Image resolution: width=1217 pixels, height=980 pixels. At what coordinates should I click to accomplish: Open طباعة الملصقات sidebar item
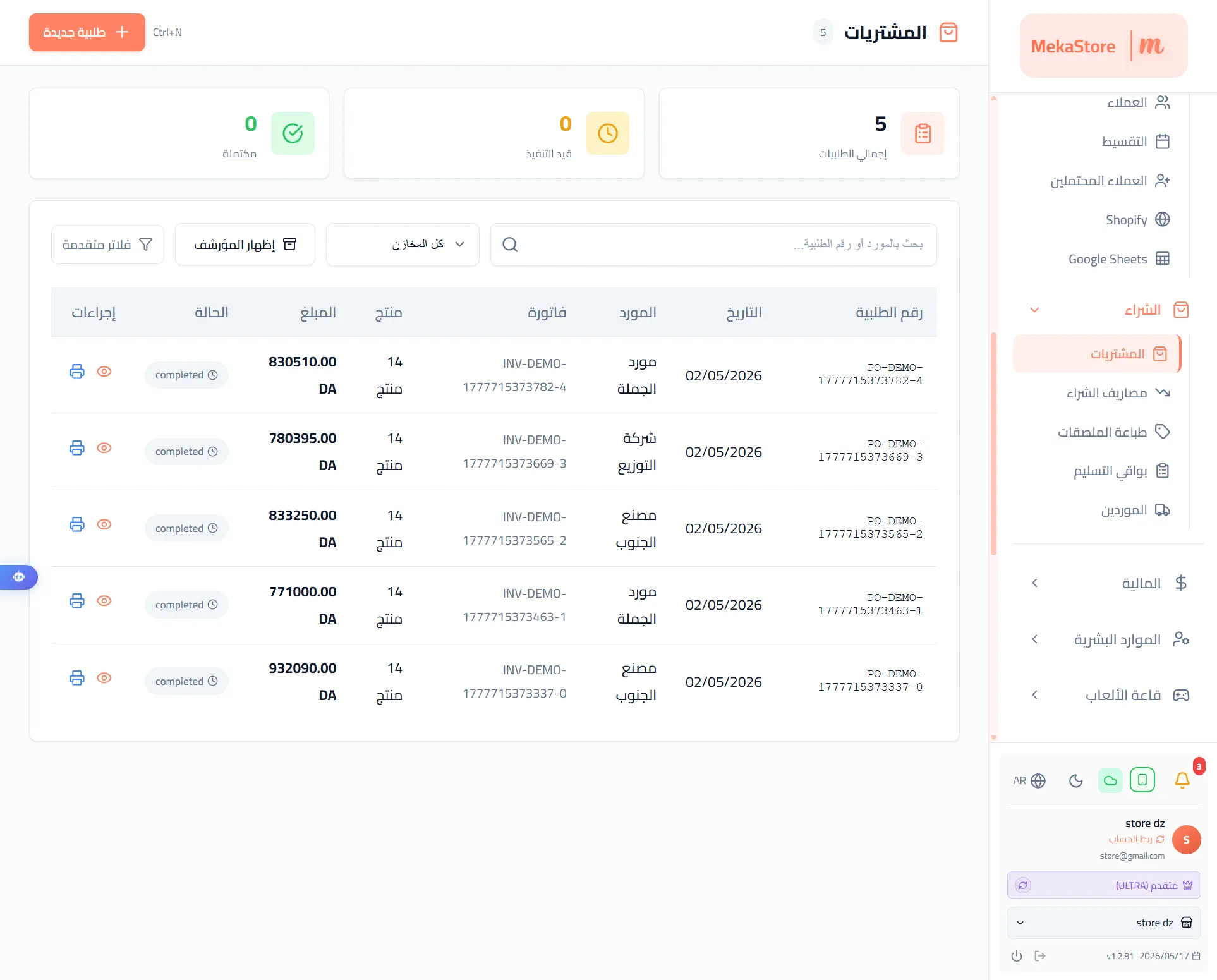click(x=1113, y=432)
